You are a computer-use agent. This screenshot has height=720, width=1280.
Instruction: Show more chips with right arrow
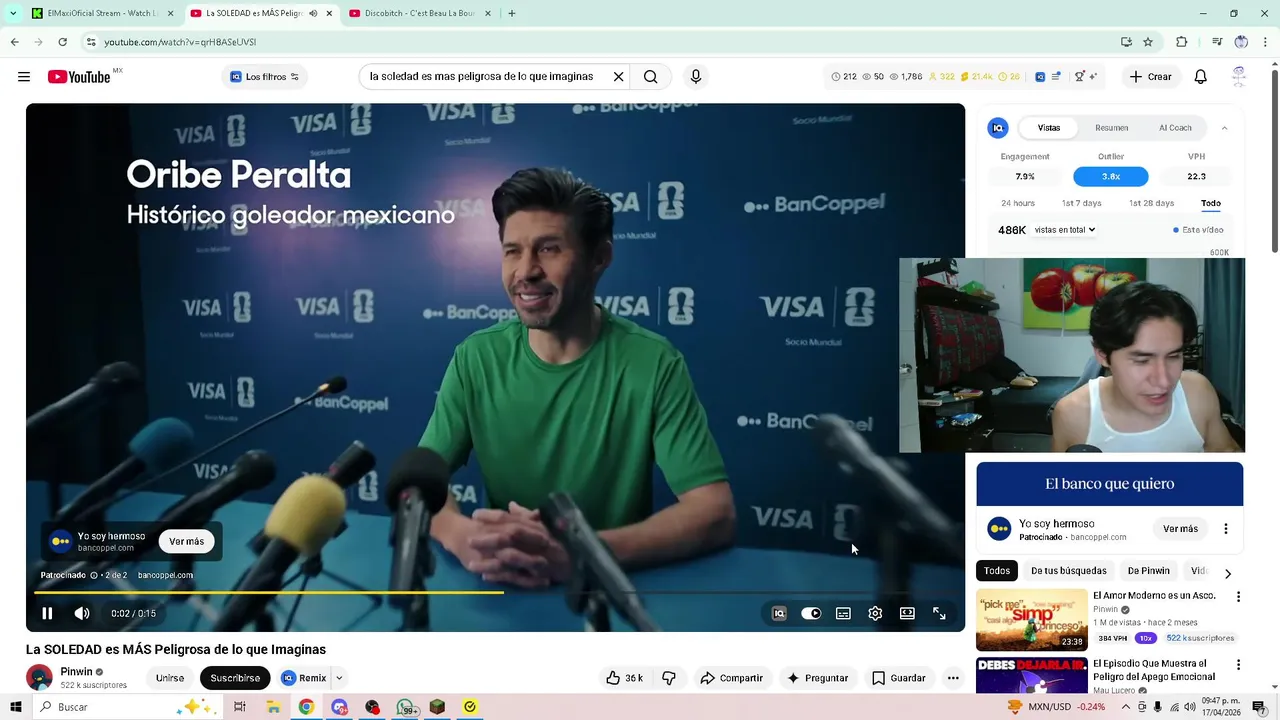pyautogui.click(x=1228, y=573)
